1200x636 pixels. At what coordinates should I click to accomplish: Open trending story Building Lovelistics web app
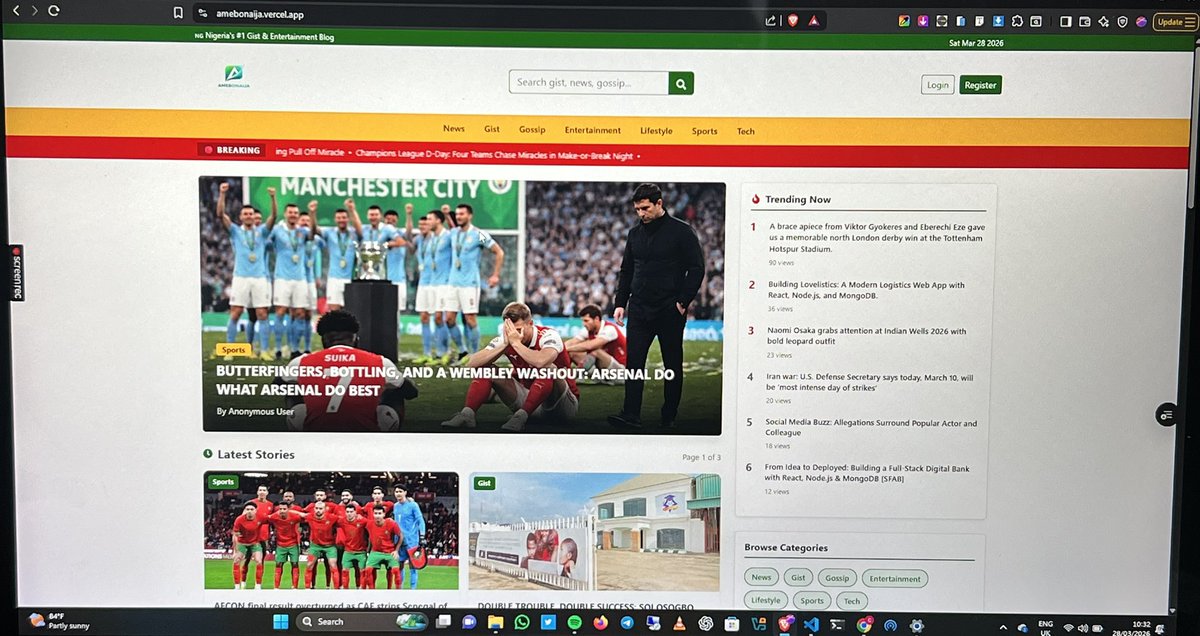pyautogui.click(x=867, y=290)
